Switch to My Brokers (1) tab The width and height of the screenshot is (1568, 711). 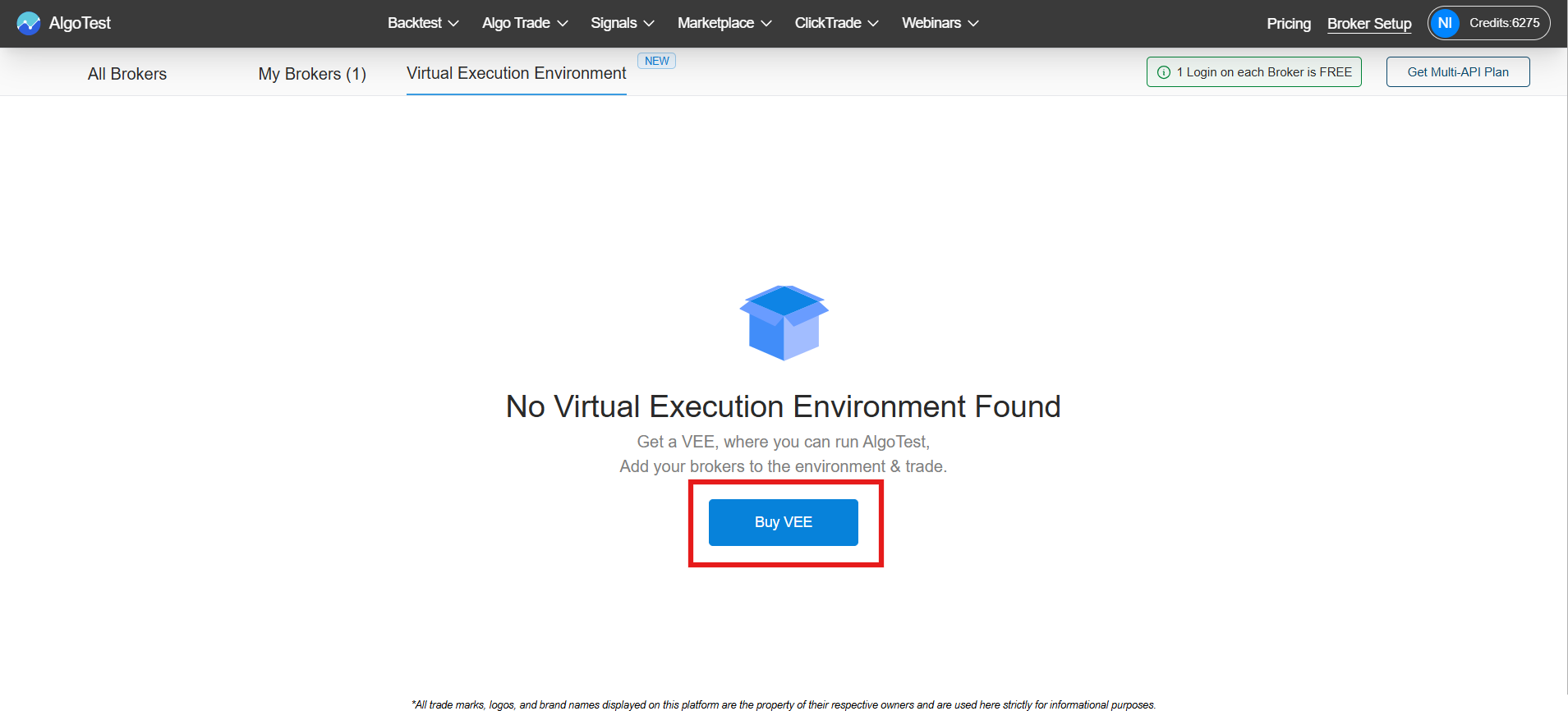pyautogui.click(x=312, y=74)
